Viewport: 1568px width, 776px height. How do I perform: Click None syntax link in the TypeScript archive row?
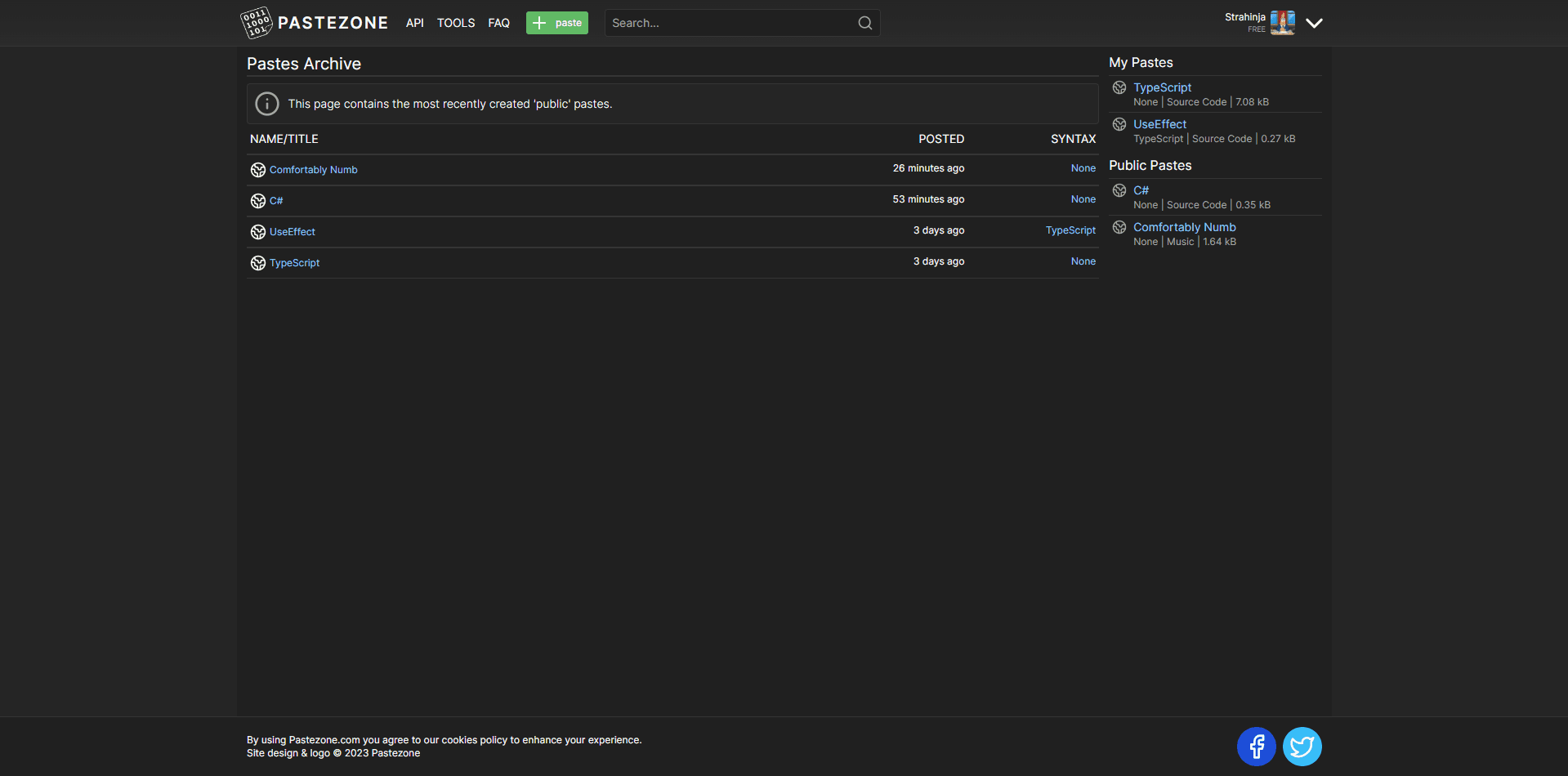[x=1083, y=261]
